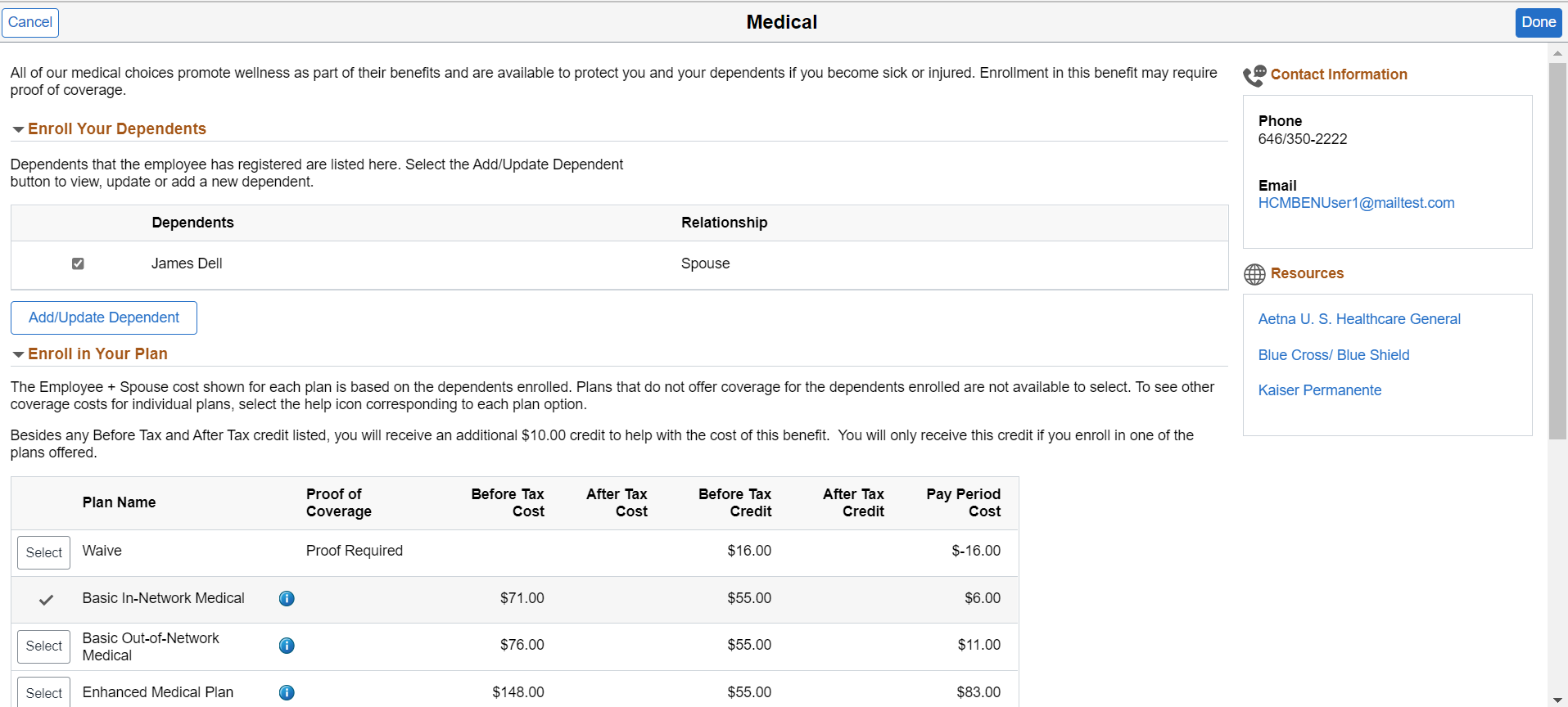Open info icon for Basic Out-of-Network Medical
Image resolution: width=1568 pixels, height=707 pixels.
pos(287,646)
